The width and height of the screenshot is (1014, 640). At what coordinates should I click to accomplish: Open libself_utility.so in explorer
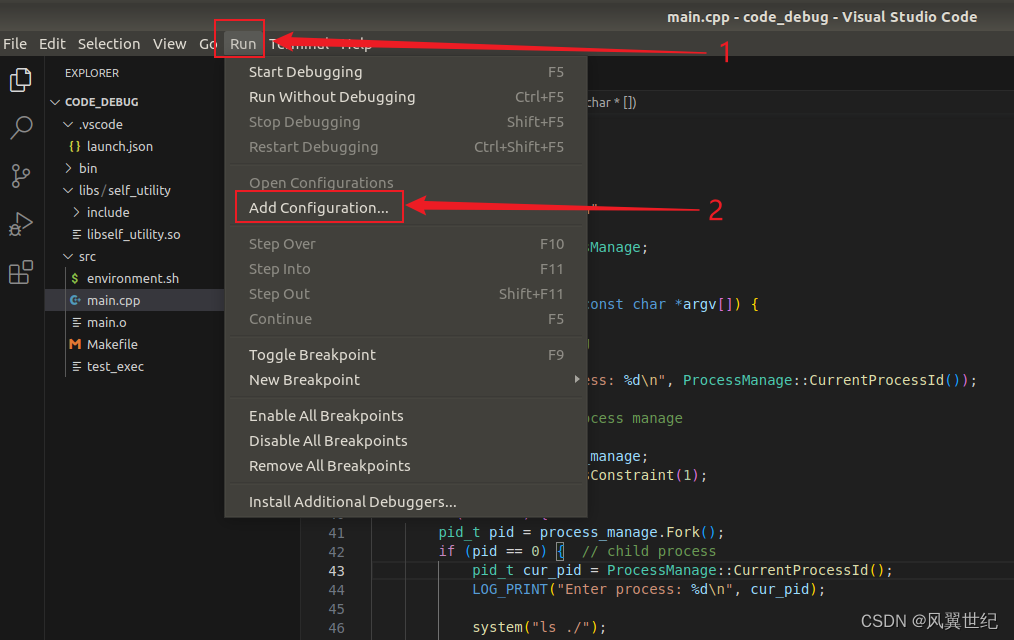(133, 235)
